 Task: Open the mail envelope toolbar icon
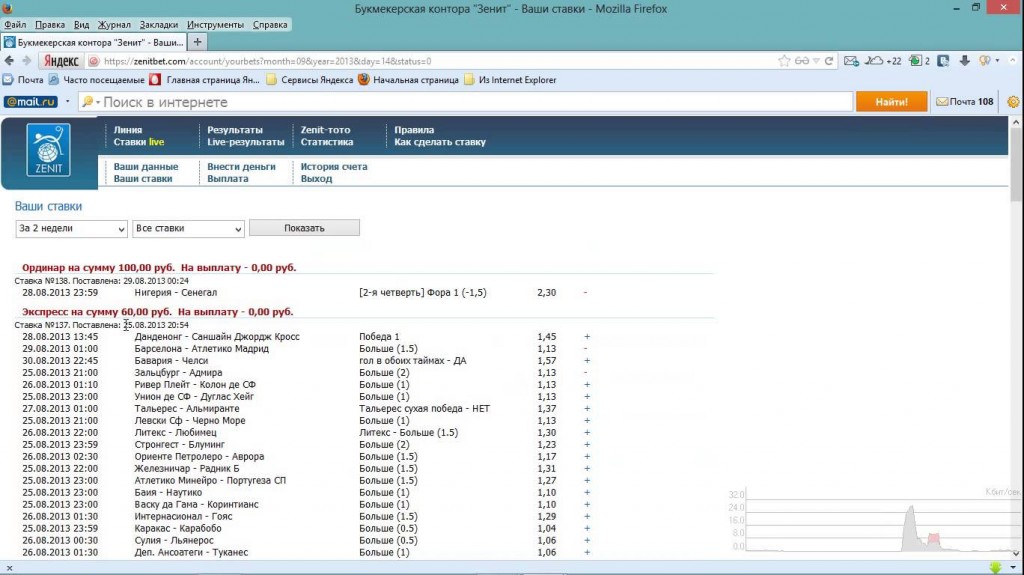pyautogui.click(x=851, y=61)
